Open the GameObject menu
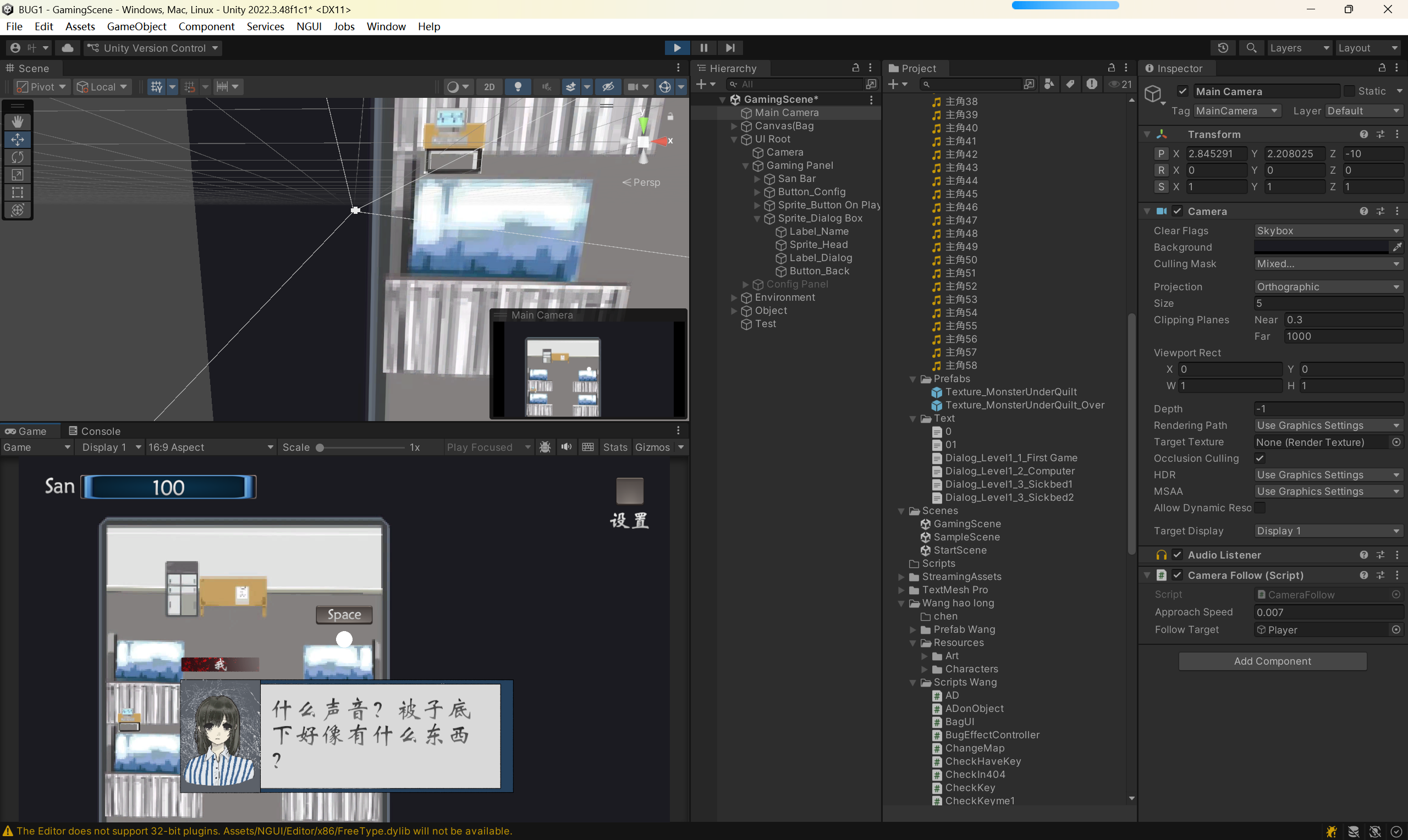This screenshot has width=1408, height=840. coord(136,26)
